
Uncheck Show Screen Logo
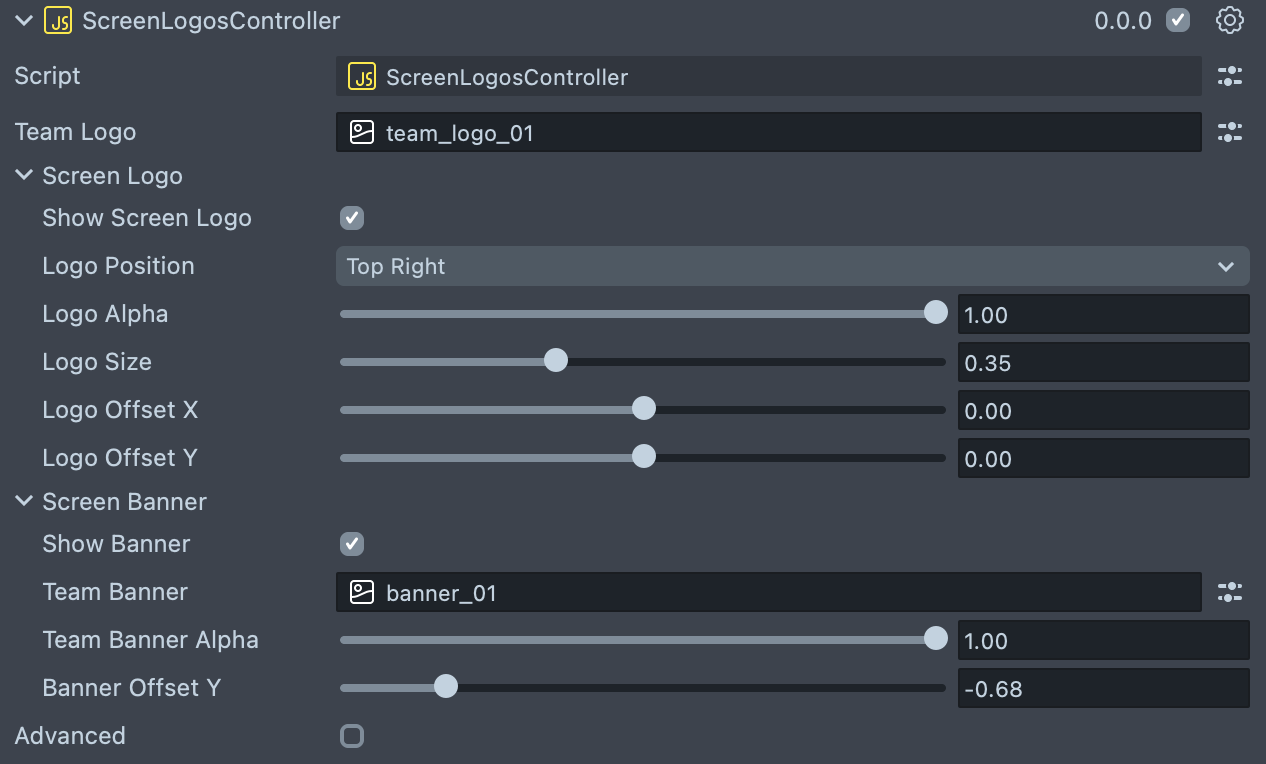352,218
